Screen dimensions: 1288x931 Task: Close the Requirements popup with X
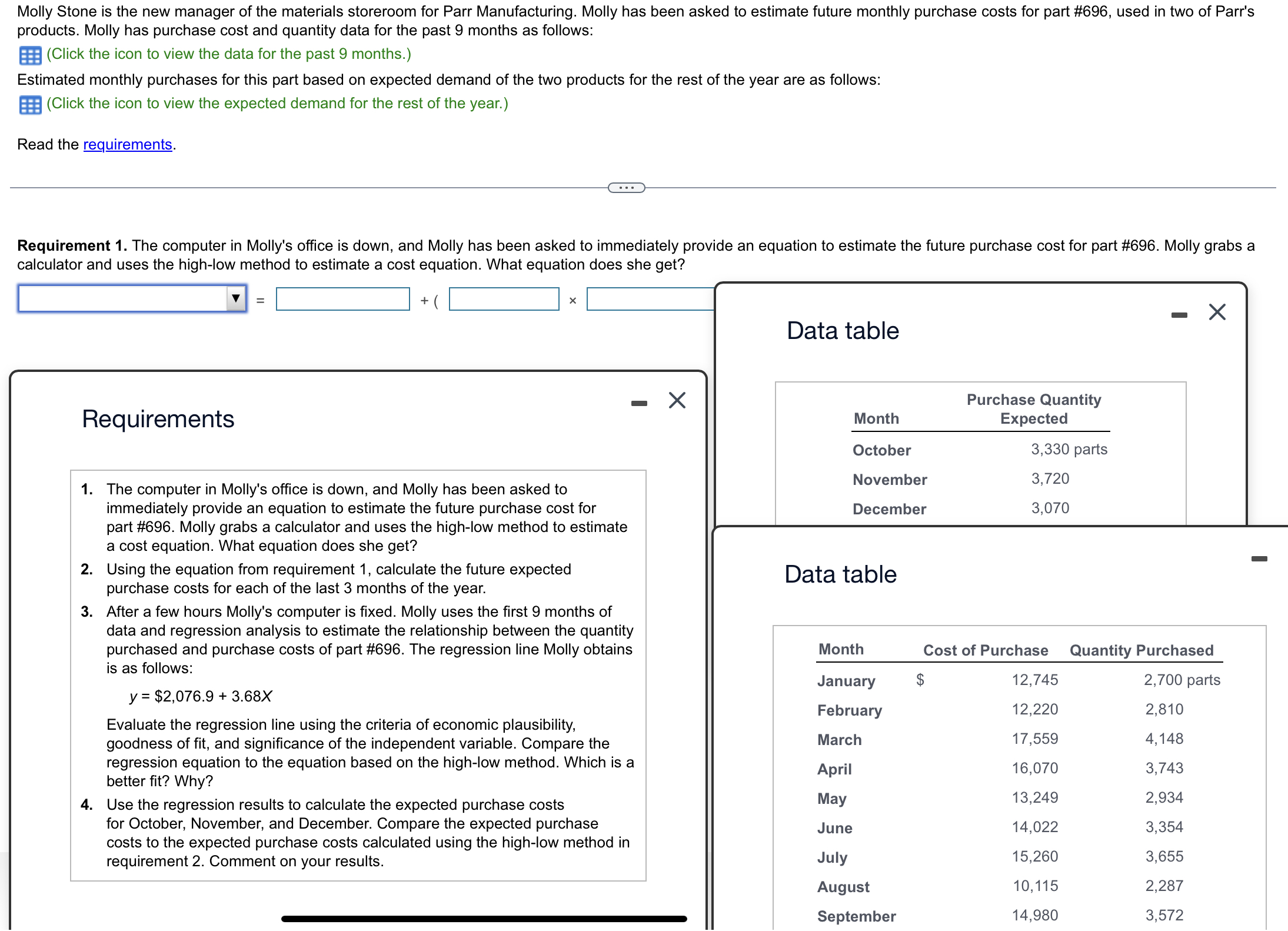point(677,400)
